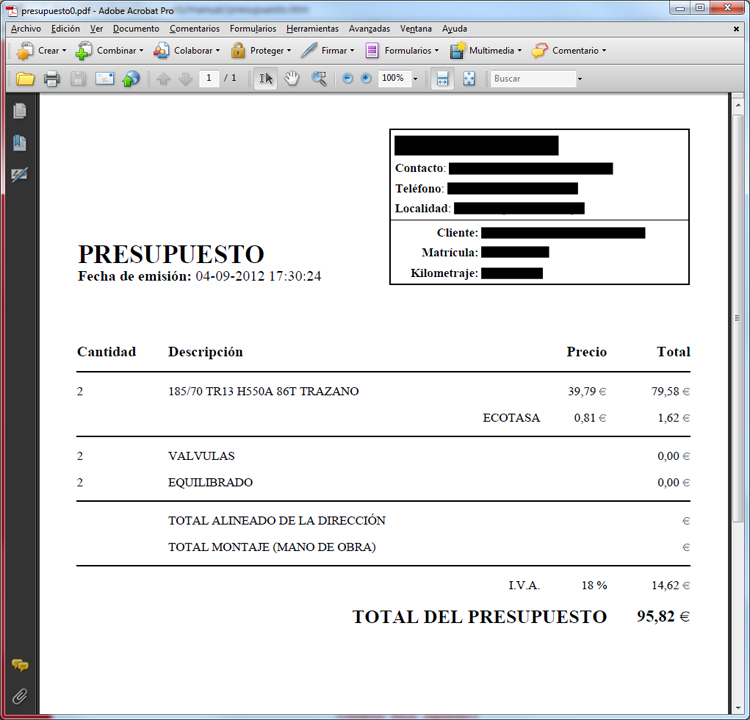Click the I.V.A. 18 % value

(595, 585)
